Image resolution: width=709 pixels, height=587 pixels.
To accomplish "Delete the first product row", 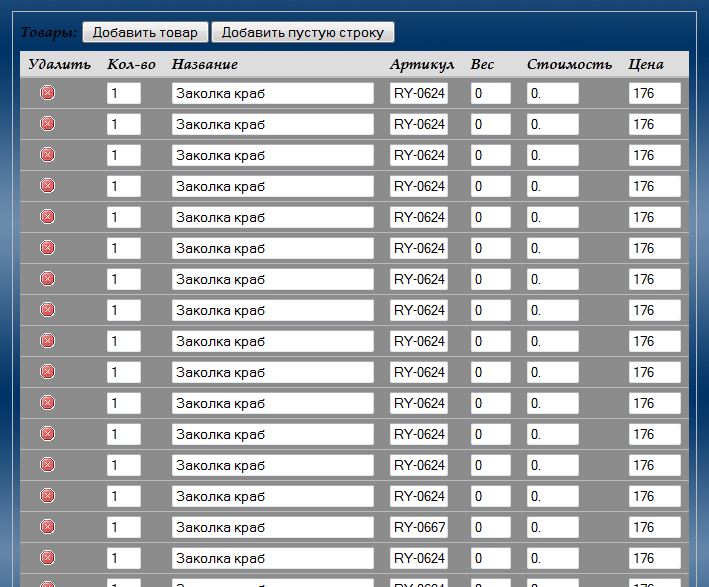I will tap(47, 93).
